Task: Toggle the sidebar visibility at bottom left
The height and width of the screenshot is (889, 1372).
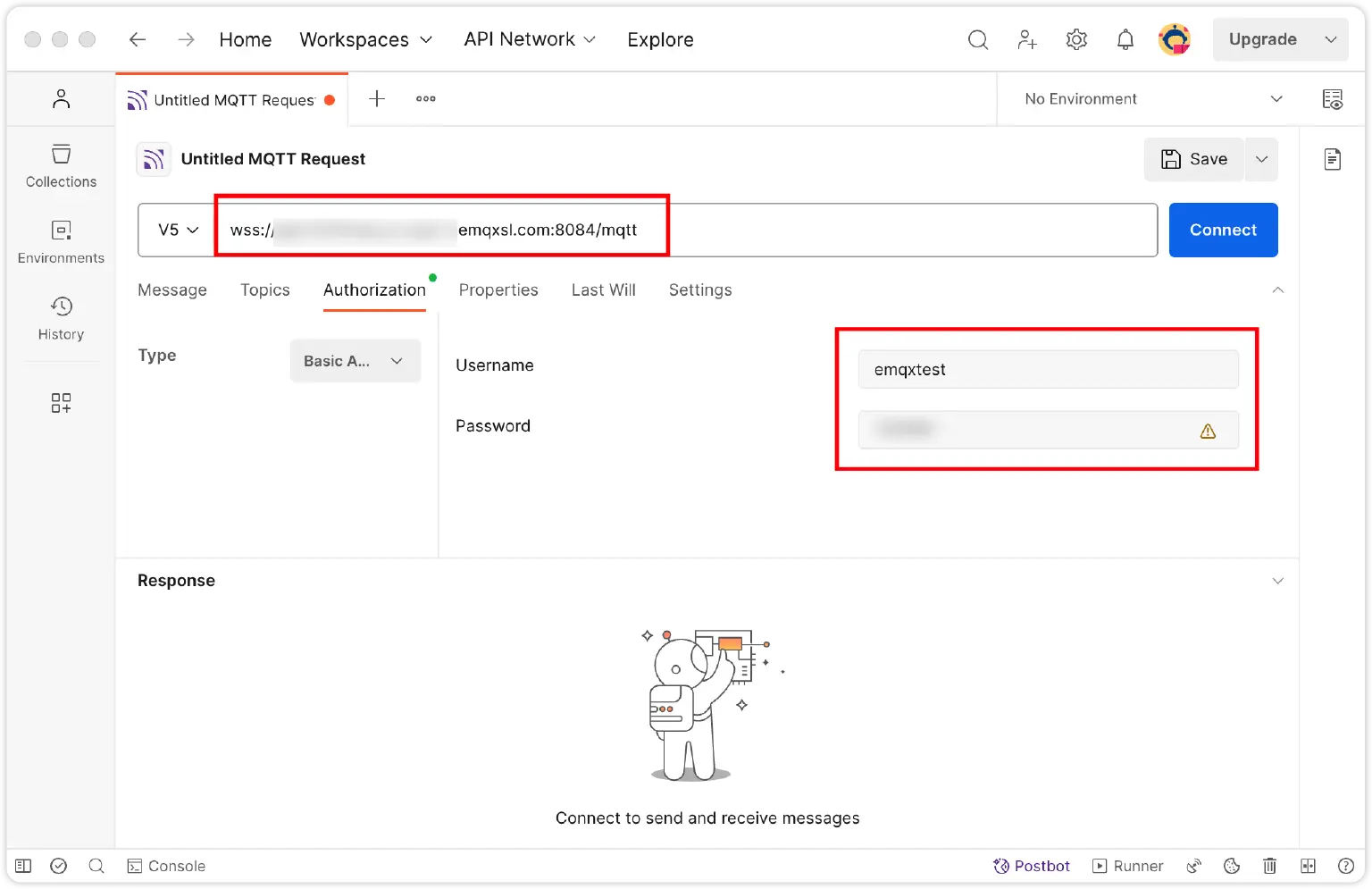Action: pos(22,866)
